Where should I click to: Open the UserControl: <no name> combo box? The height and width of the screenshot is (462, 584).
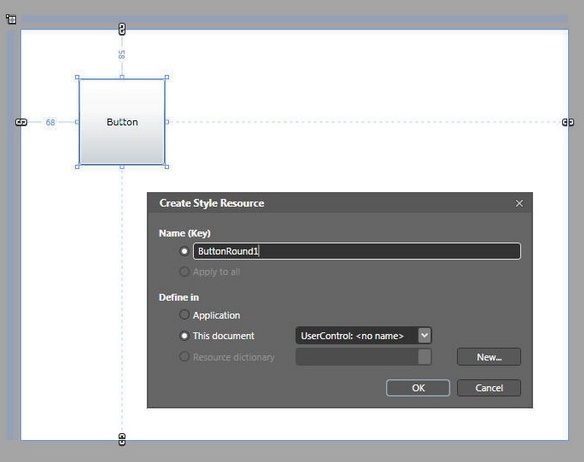point(364,335)
